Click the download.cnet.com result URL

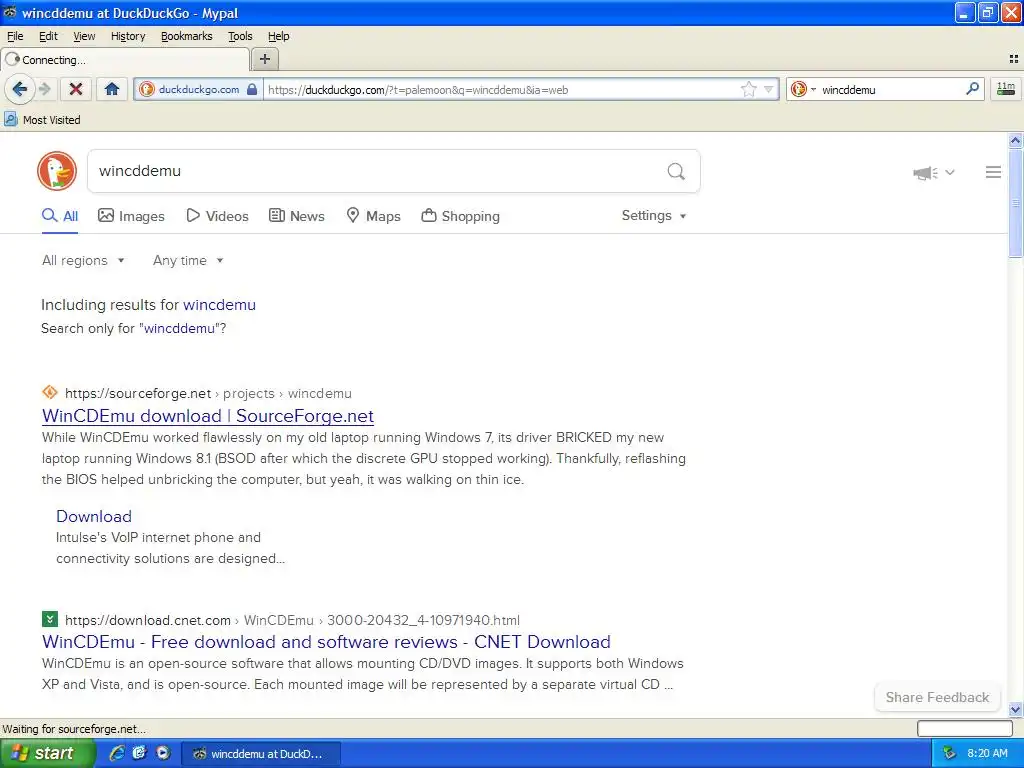click(x=293, y=620)
